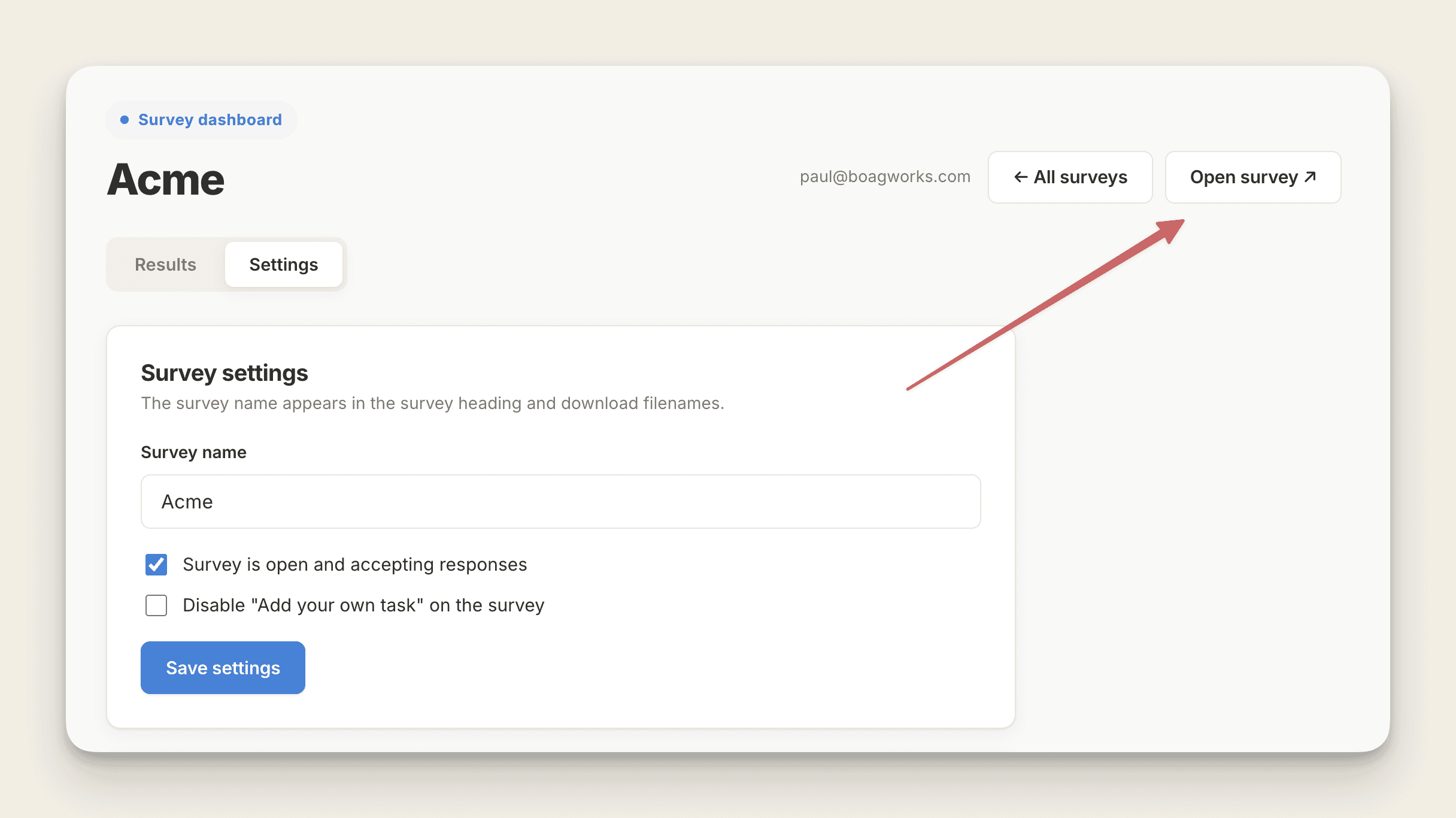Switch to the Results tab

165,265
